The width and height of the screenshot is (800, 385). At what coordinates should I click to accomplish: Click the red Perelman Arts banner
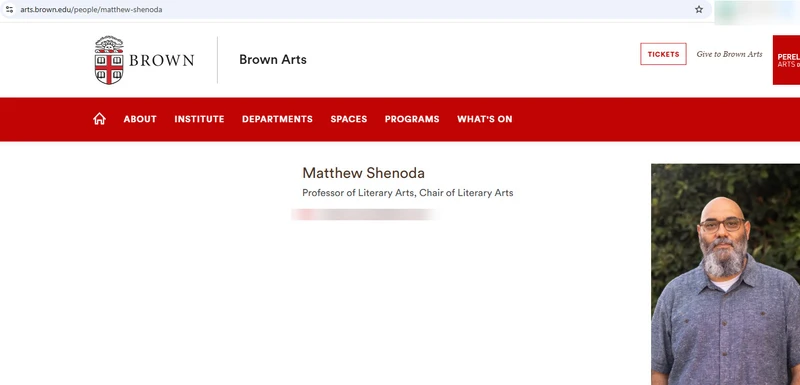pyautogui.click(x=786, y=60)
